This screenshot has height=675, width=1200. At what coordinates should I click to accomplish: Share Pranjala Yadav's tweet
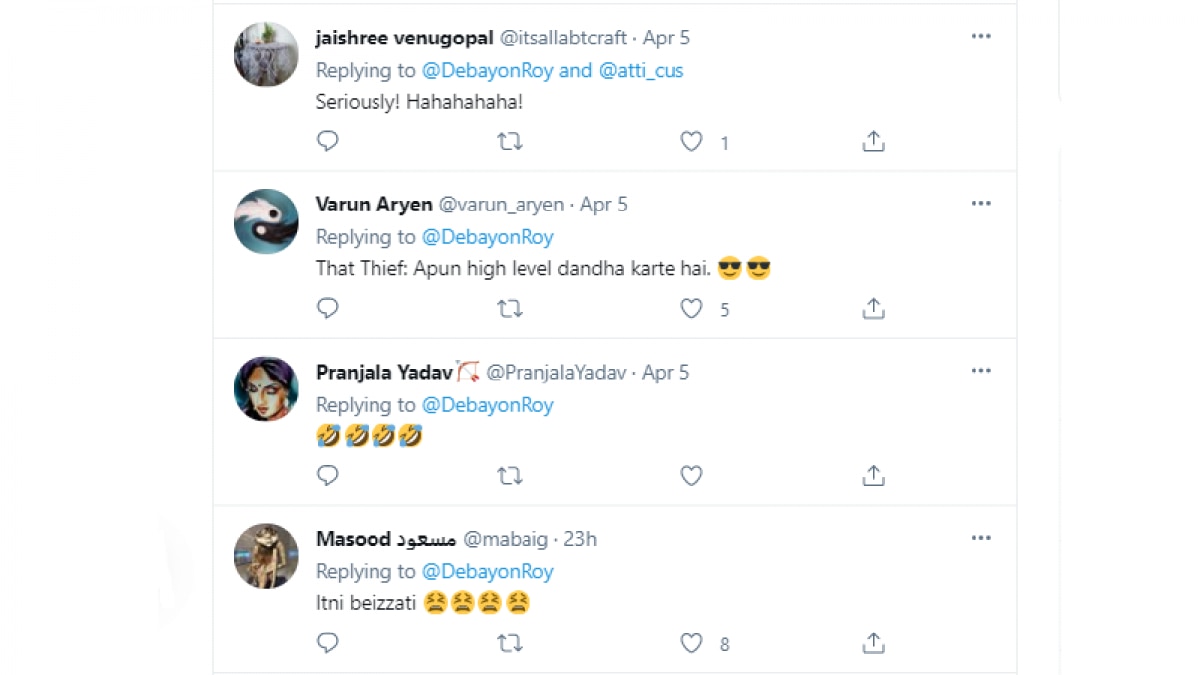873,476
